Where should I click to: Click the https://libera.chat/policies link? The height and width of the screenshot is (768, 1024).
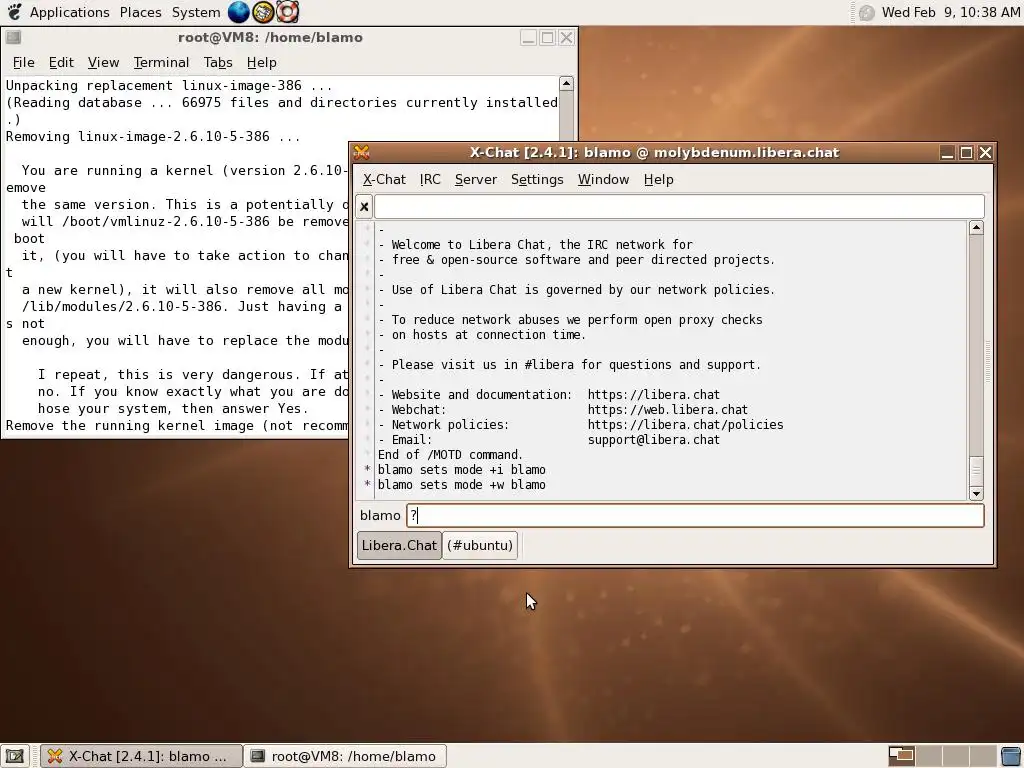(x=685, y=425)
